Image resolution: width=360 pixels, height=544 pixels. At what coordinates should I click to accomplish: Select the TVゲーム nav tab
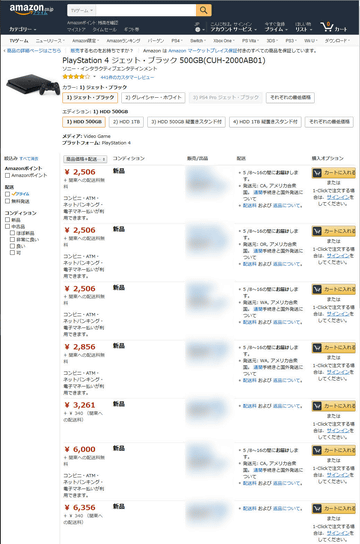pos(19,41)
